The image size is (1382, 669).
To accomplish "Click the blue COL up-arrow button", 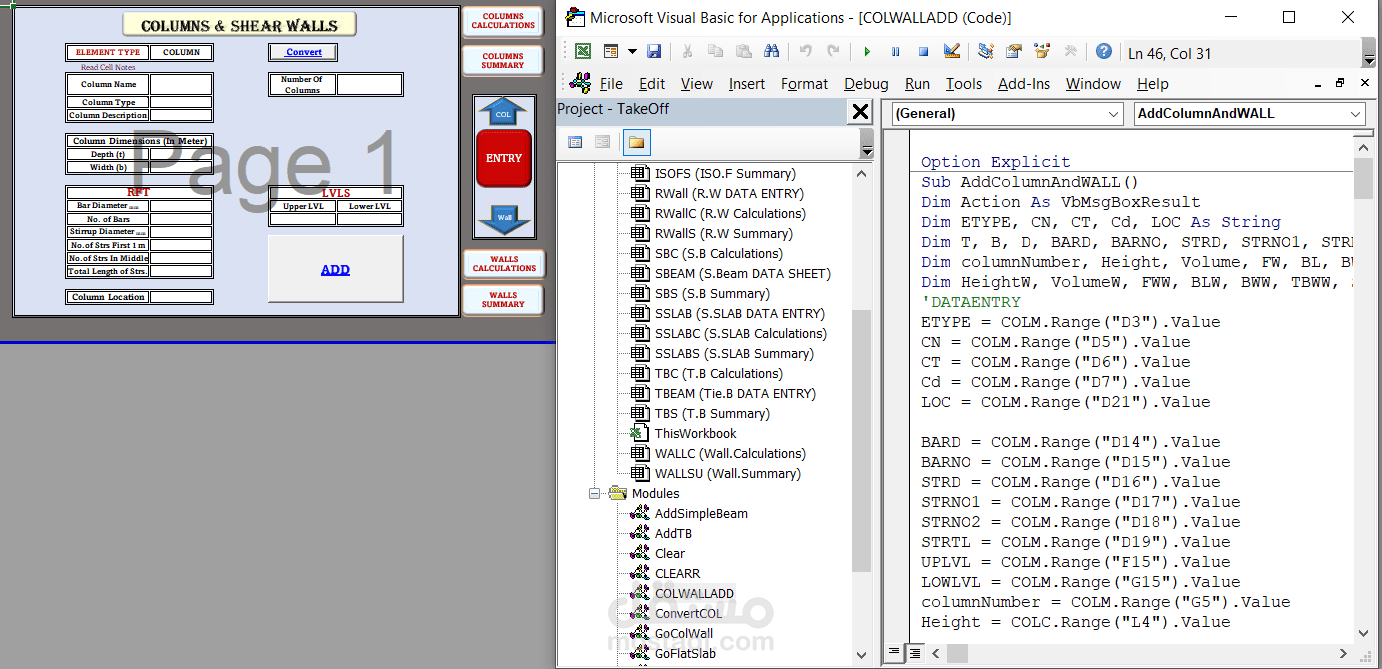I will [503, 112].
